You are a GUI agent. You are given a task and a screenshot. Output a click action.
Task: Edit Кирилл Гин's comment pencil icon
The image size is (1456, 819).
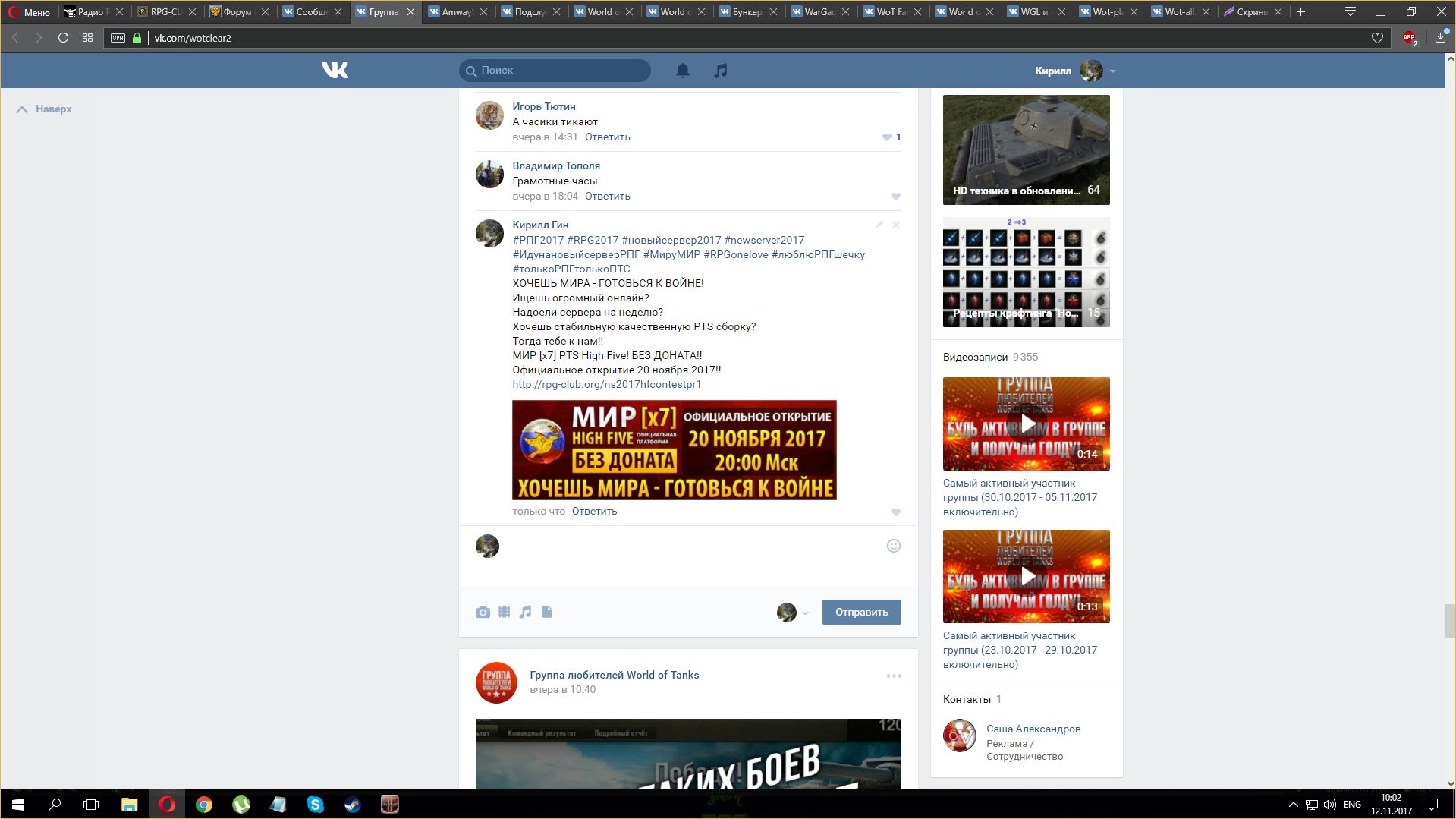point(879,225)
